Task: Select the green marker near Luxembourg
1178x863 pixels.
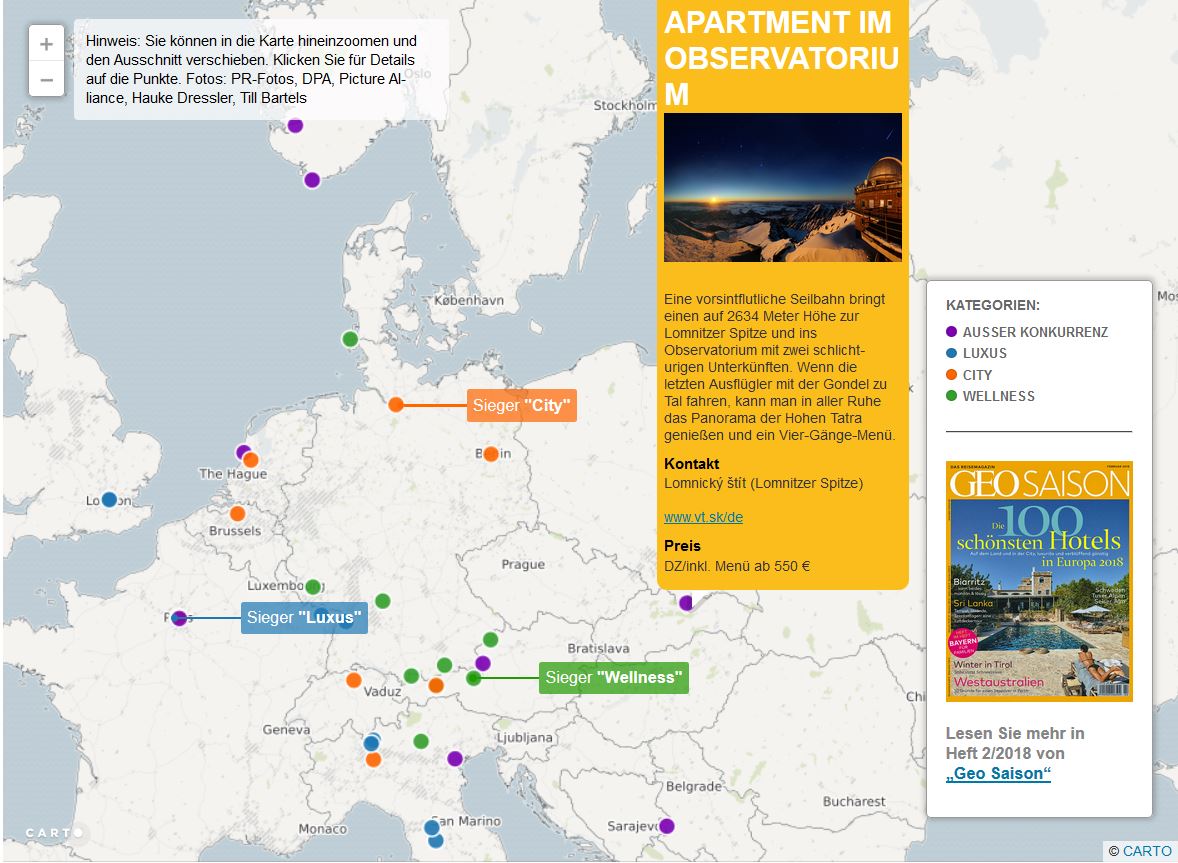Action: (313, 587)
